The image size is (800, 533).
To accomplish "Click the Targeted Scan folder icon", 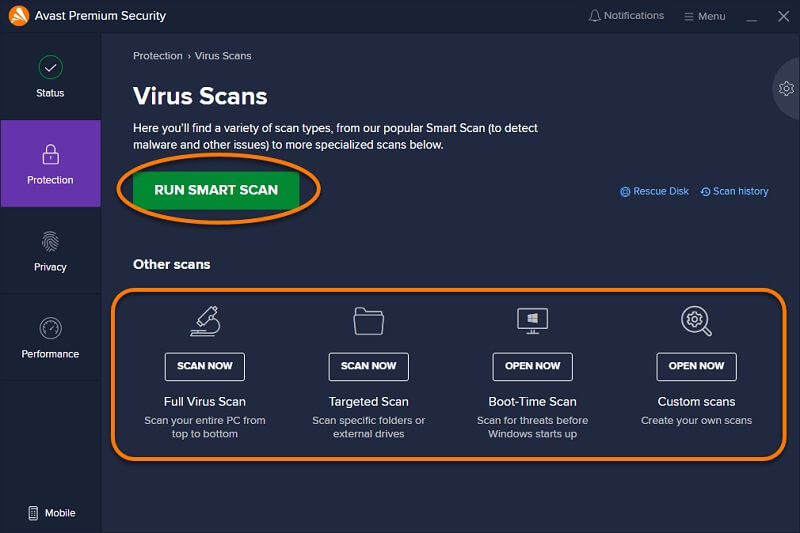I will 368,321.
